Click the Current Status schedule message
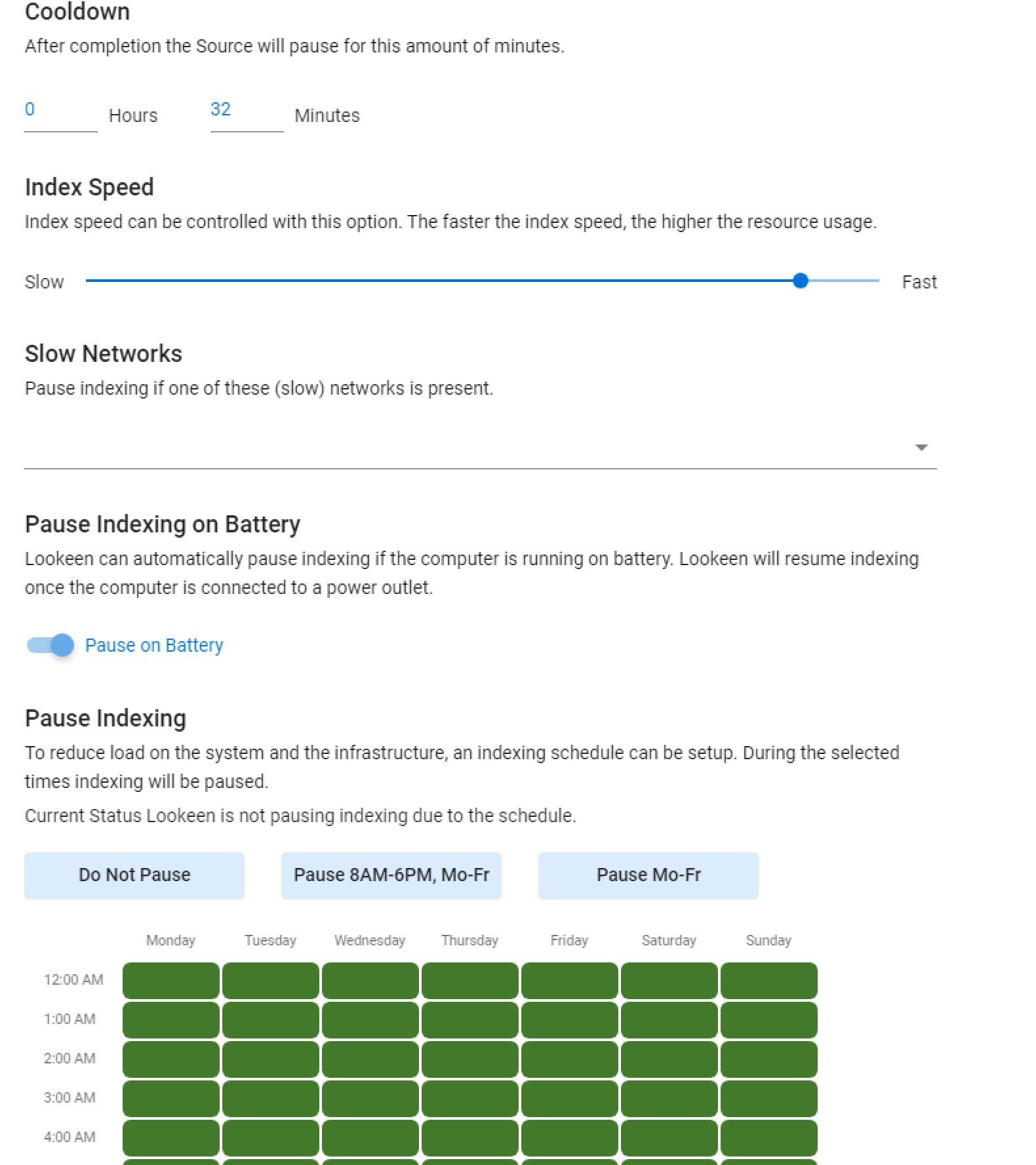1036x1165 pixels. click(x=300, y=816)
